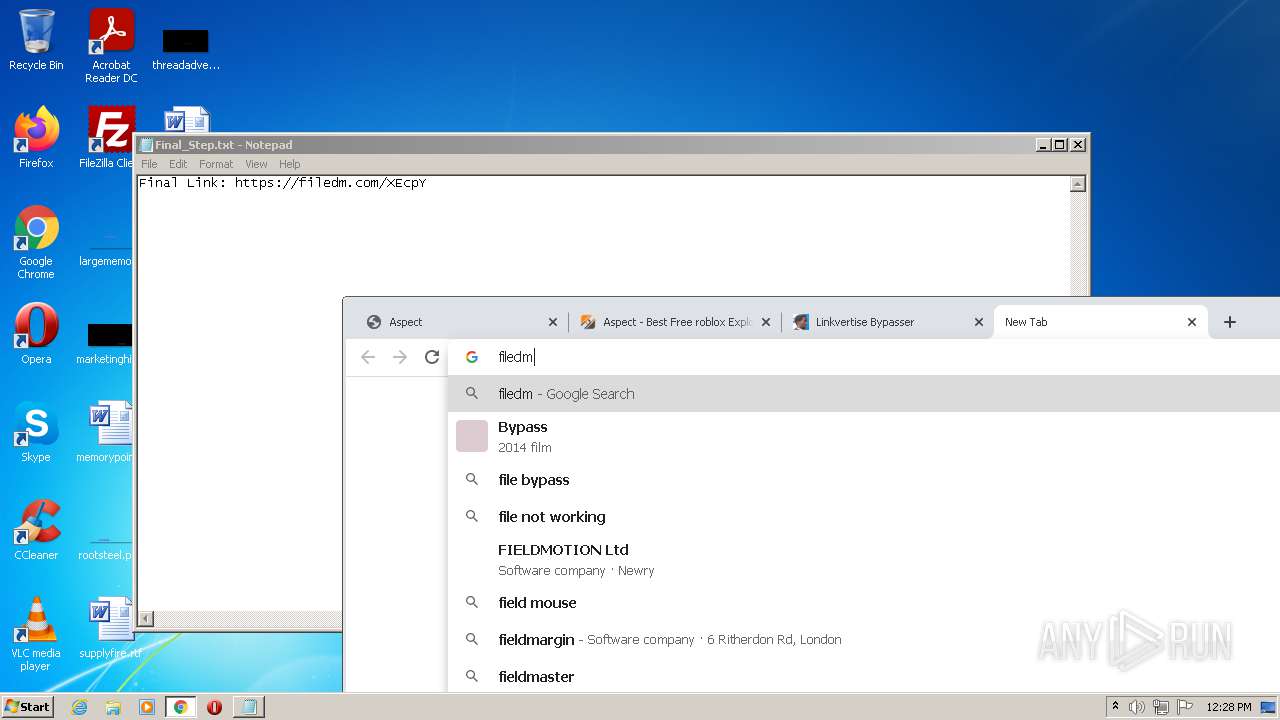1280x720 pixels.
Task: Open the Skype desktop shortcut
Action: tap(36, 431)
